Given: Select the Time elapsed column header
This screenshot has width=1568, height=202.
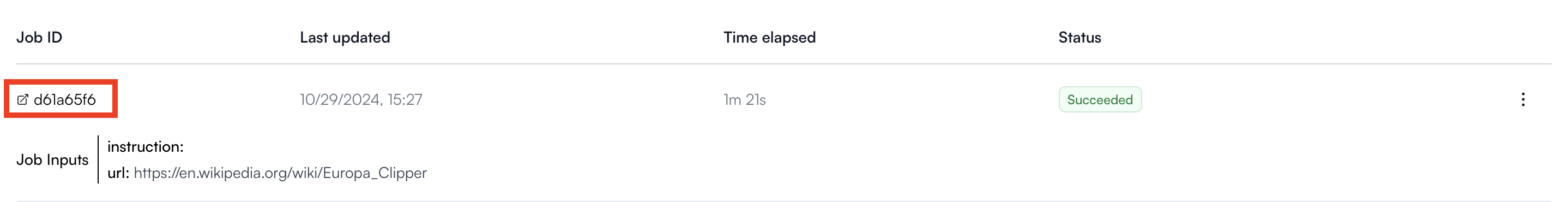Looking at the screenshot, I should coord(769,37).
